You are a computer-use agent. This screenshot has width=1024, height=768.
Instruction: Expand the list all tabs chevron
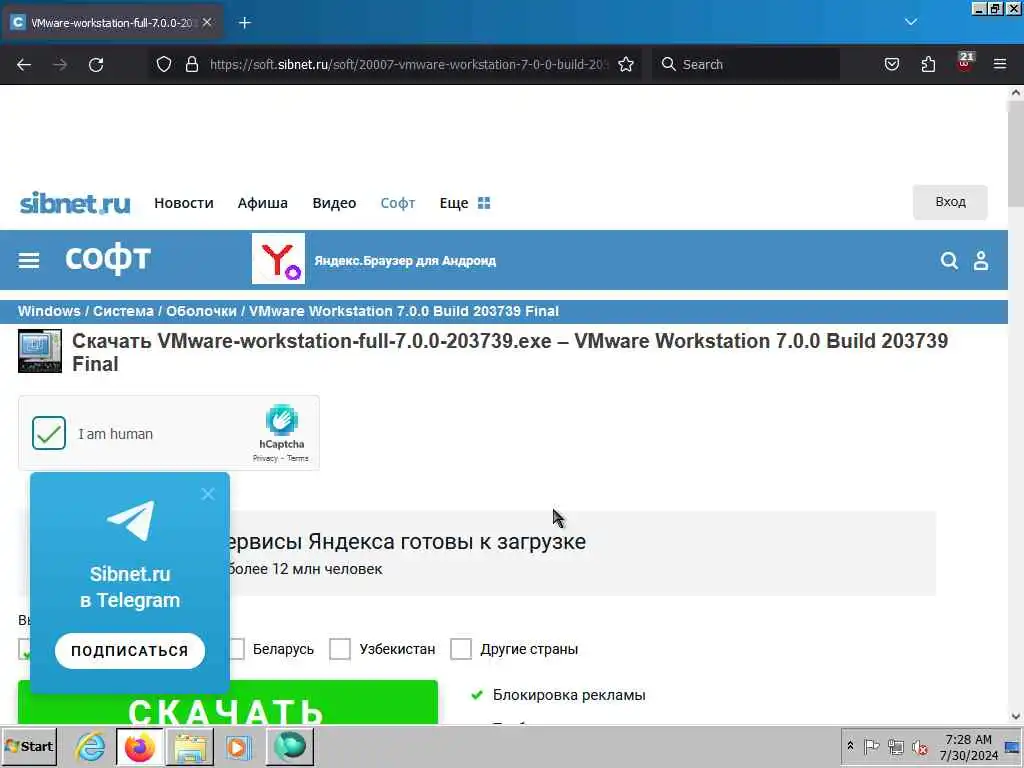click(x=911, y=22)
